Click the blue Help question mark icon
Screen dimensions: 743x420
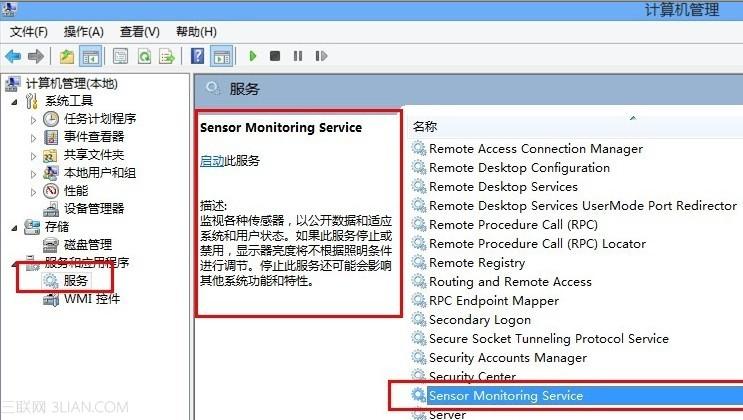click(x=197, y=56)
